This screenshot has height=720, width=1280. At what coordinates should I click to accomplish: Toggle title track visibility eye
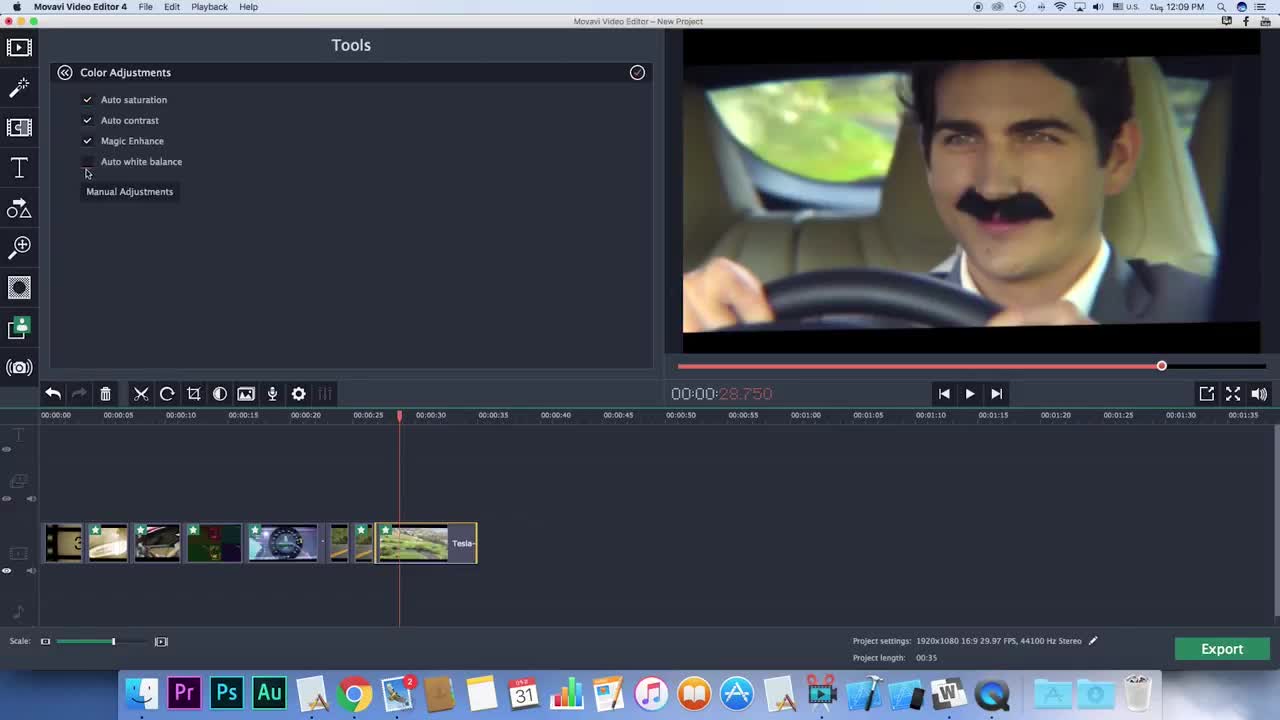(x=7, y=449)
